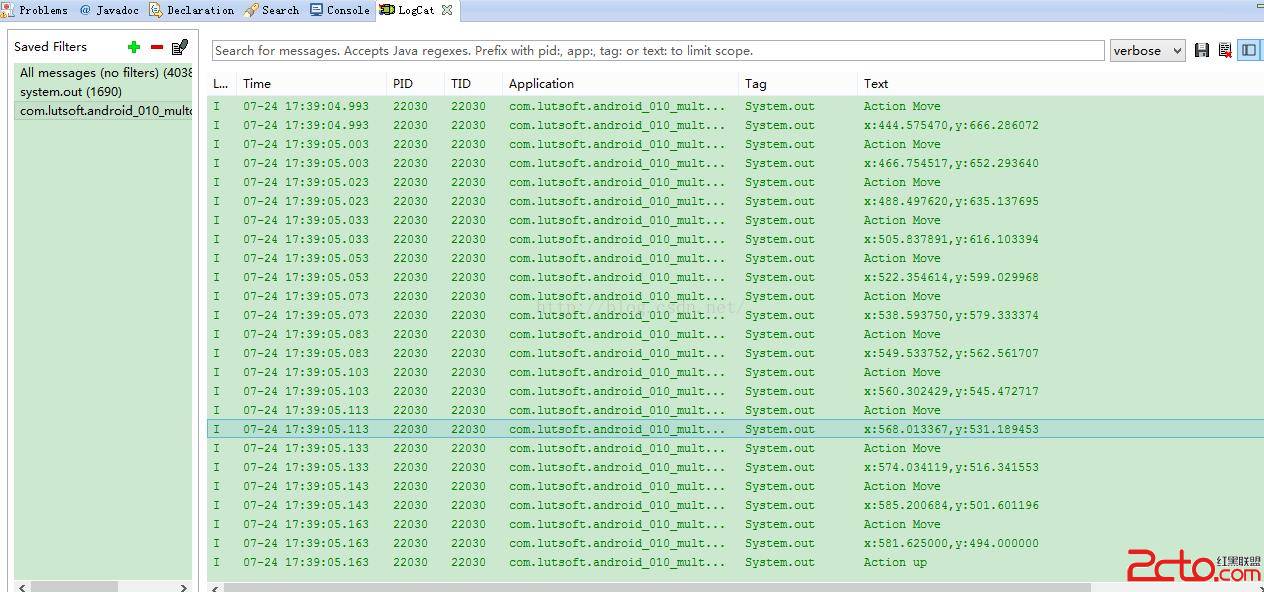Switch to the Problems tab
Image resolution: width=1264 pixels, height=592 pixels.
(x=35, y=10)
